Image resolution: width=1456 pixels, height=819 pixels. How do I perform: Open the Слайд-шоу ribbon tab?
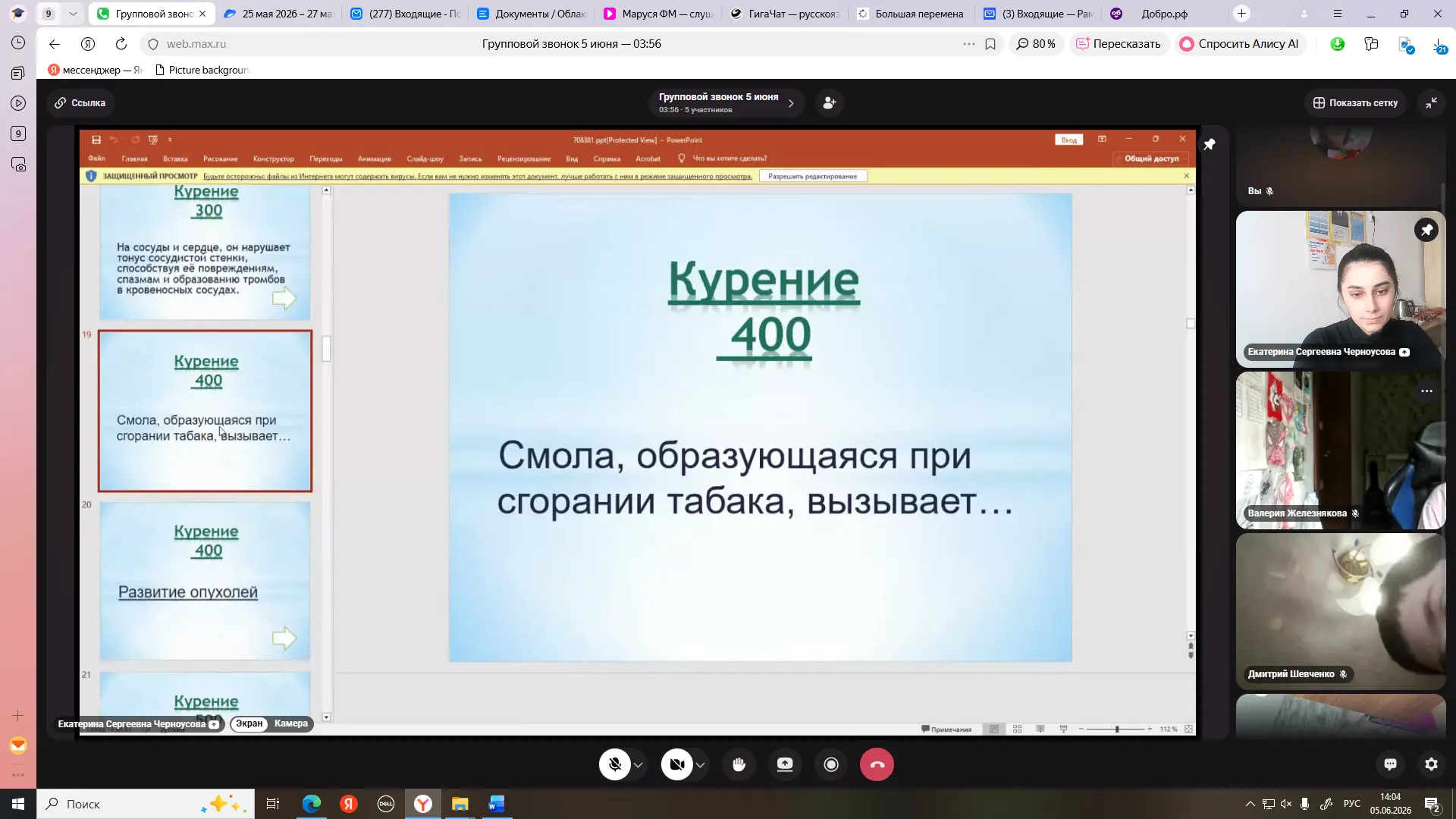tap(425, 158)
